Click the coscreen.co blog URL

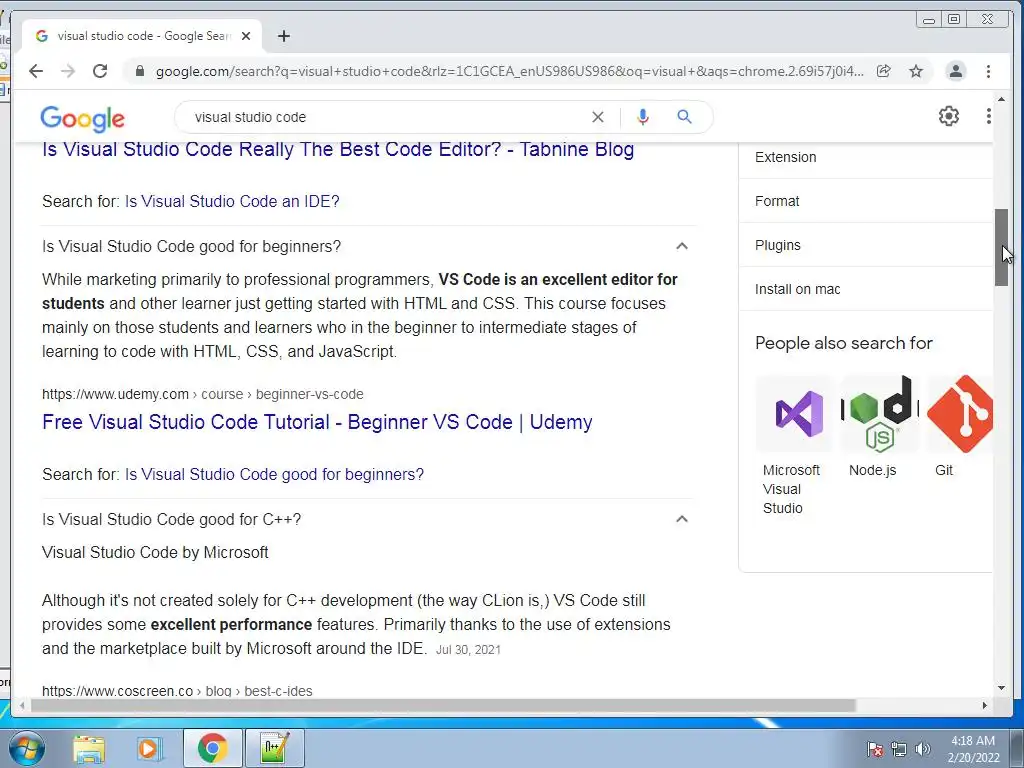click(x=177, y=691)
